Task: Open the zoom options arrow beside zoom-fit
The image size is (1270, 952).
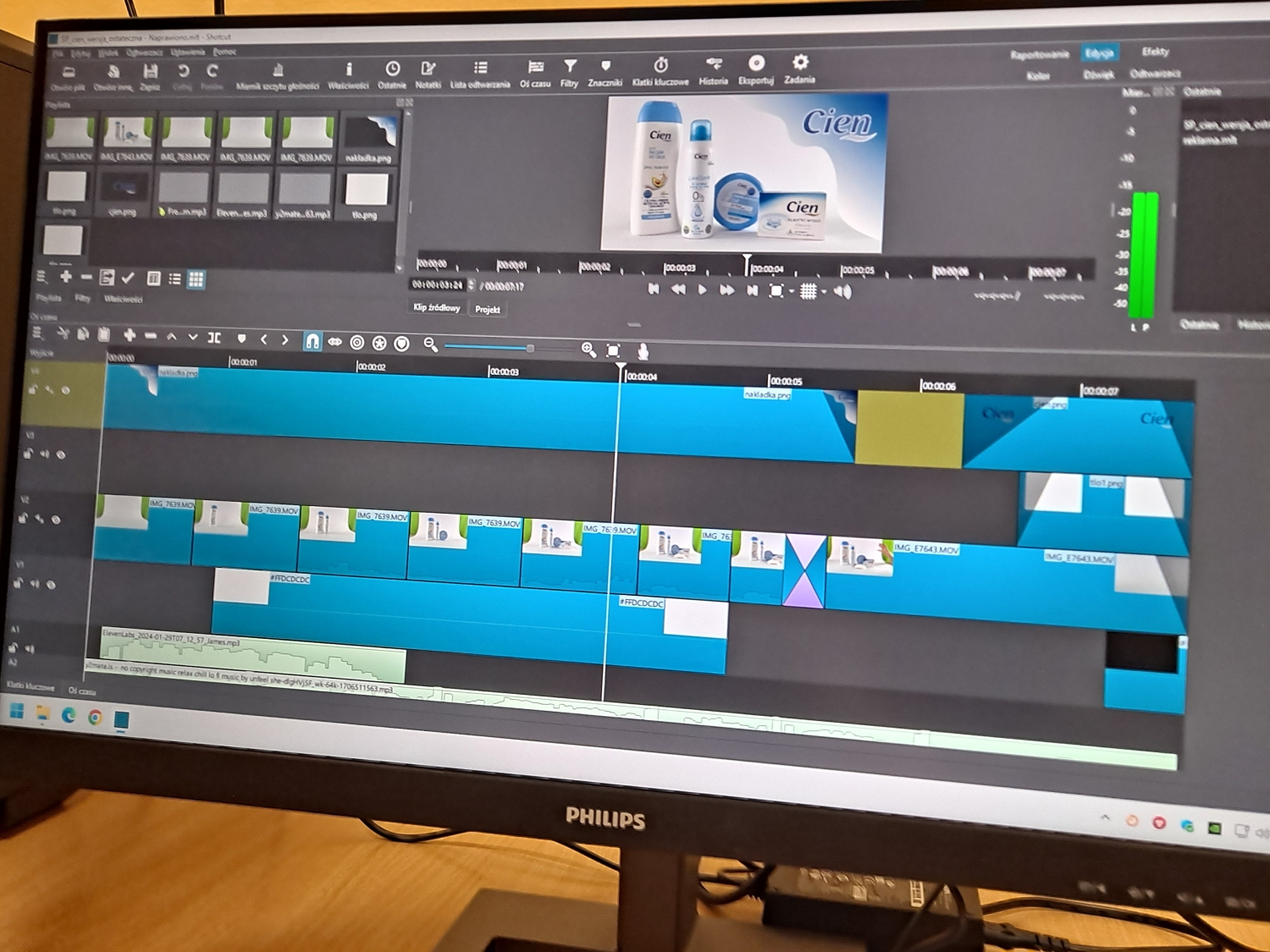Action: (x=791, y=292)
